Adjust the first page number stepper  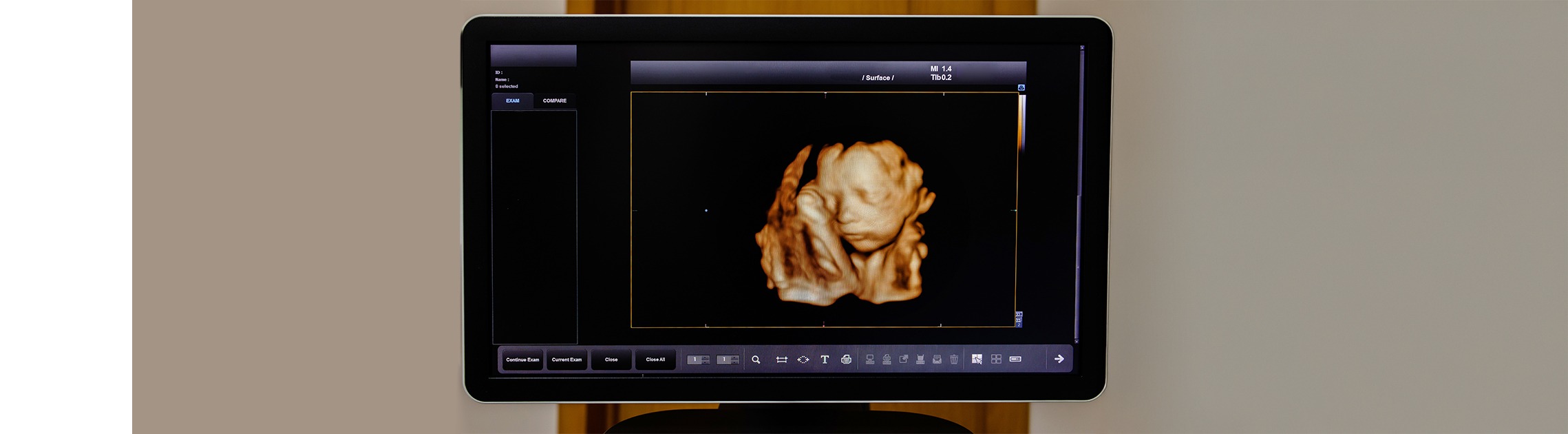pos(698,360)
